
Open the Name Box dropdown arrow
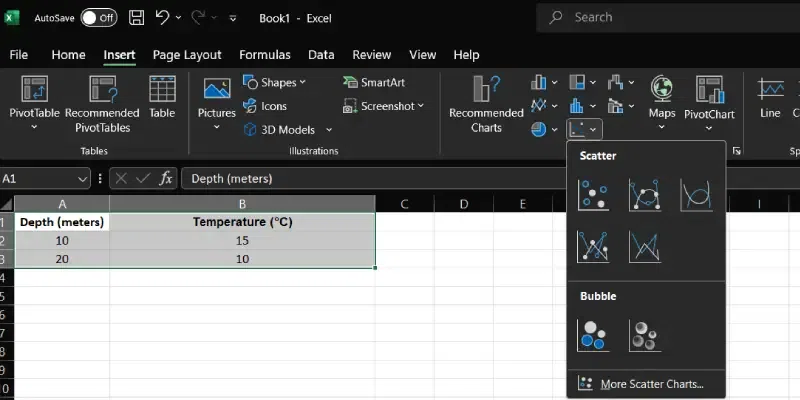tap(84, 178)
